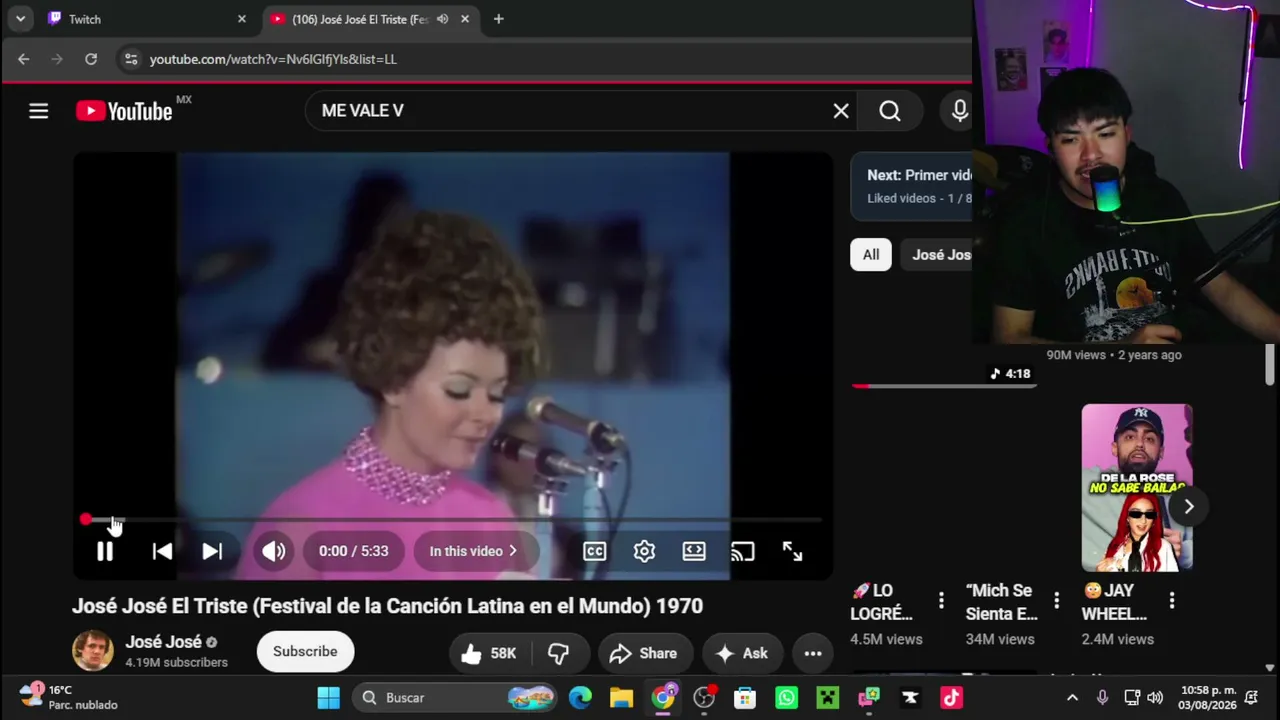Switch to the Twitch browser tab
This screenshot has height=720, width=1280.
point(144,19)
